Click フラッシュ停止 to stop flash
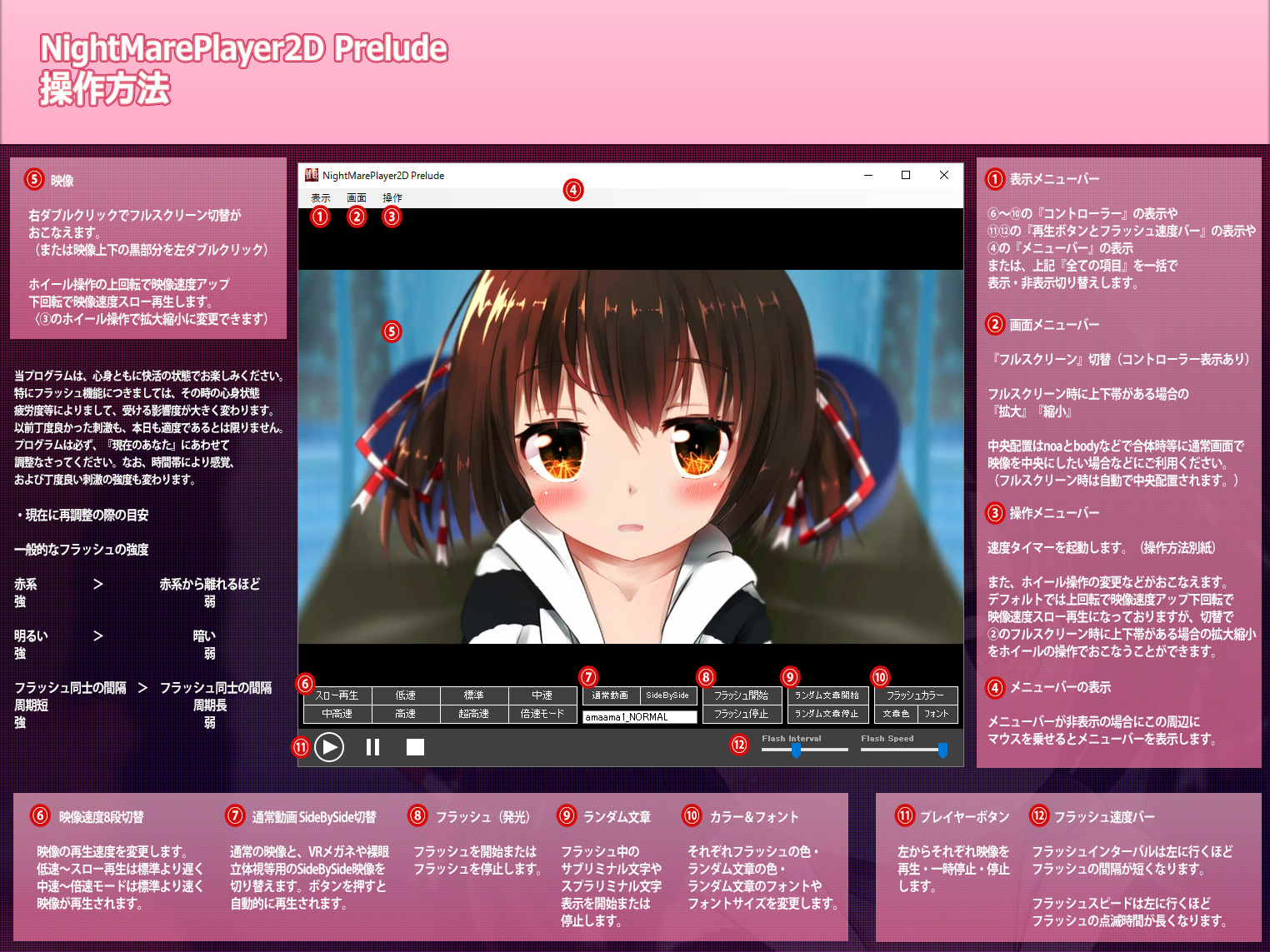This screenshot has height=952, width=1270. coord(742,714)
